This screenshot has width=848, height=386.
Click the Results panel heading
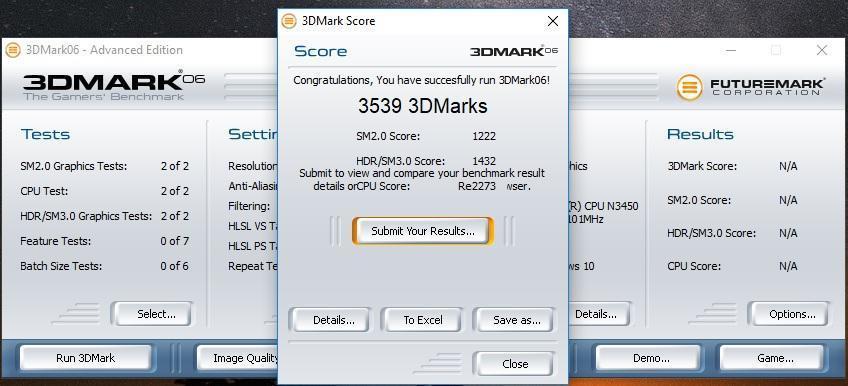700,134
